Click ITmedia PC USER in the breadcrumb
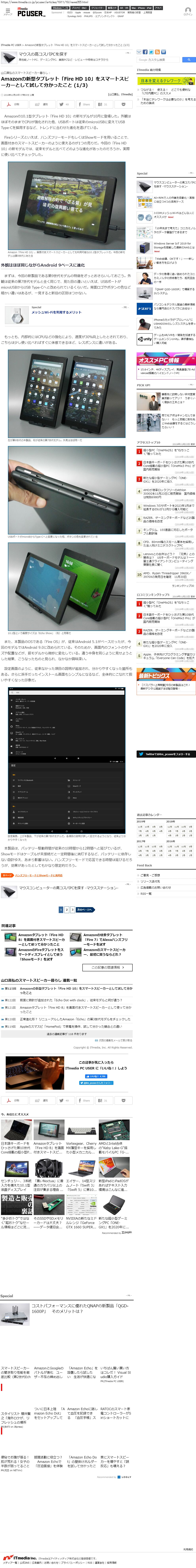 (11, 44)
